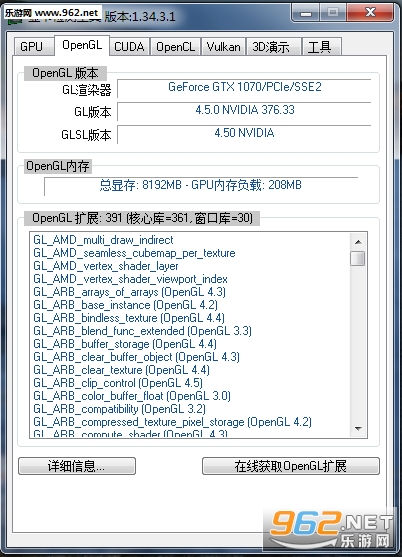402x557 pixels.
Task: Select GL_AMD_multi_draw_indirect in the list
Action: [103, 240]
